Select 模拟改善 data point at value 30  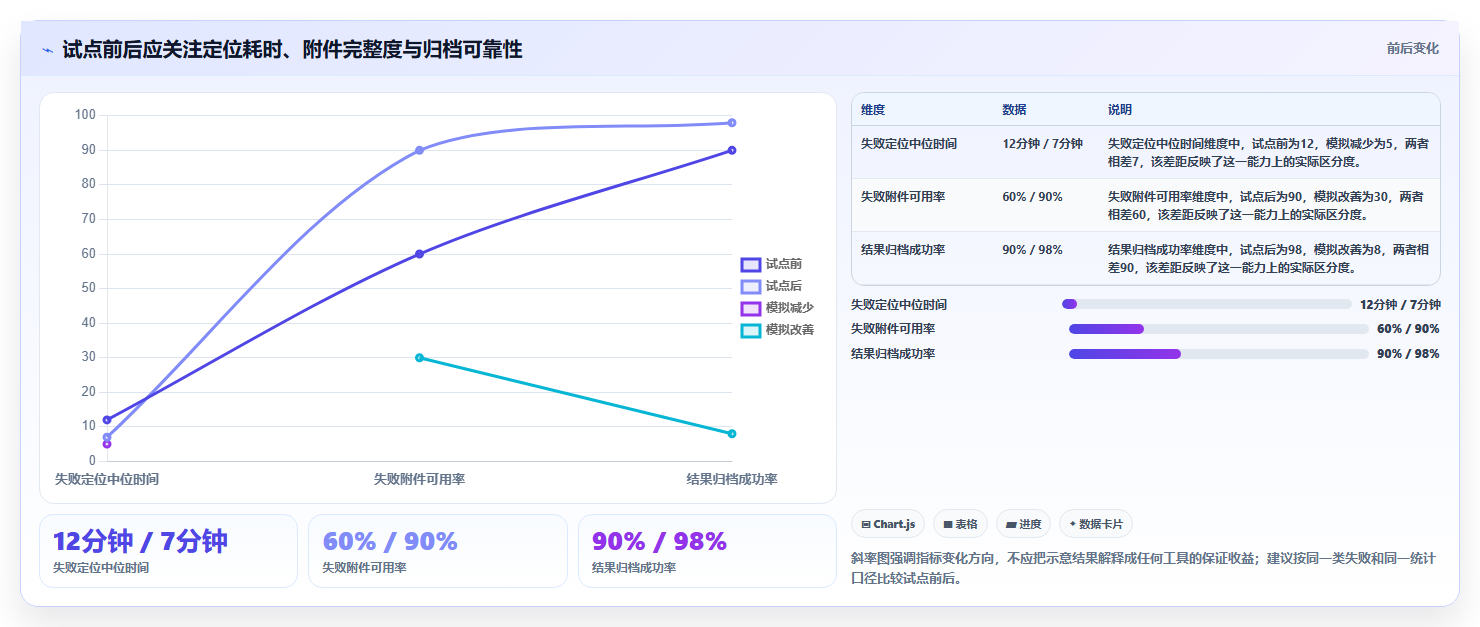tap(419, 358)
